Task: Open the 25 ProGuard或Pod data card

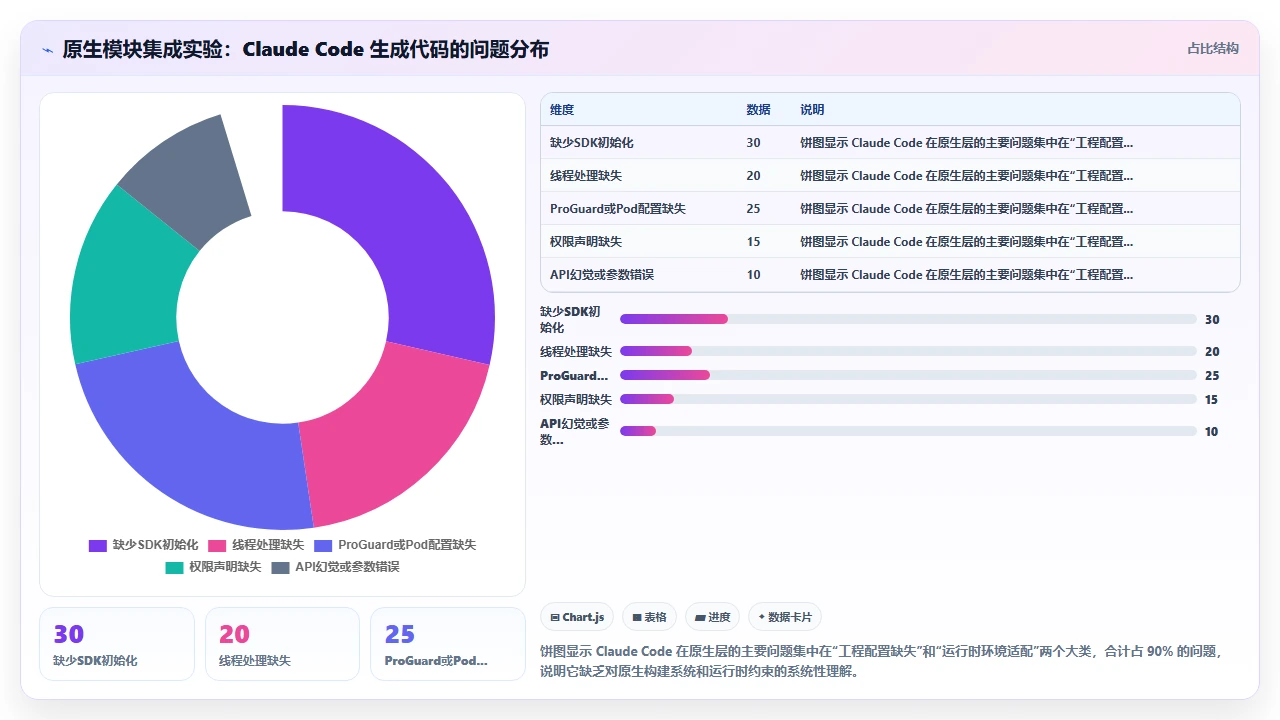Action: (x=448, y=644)
